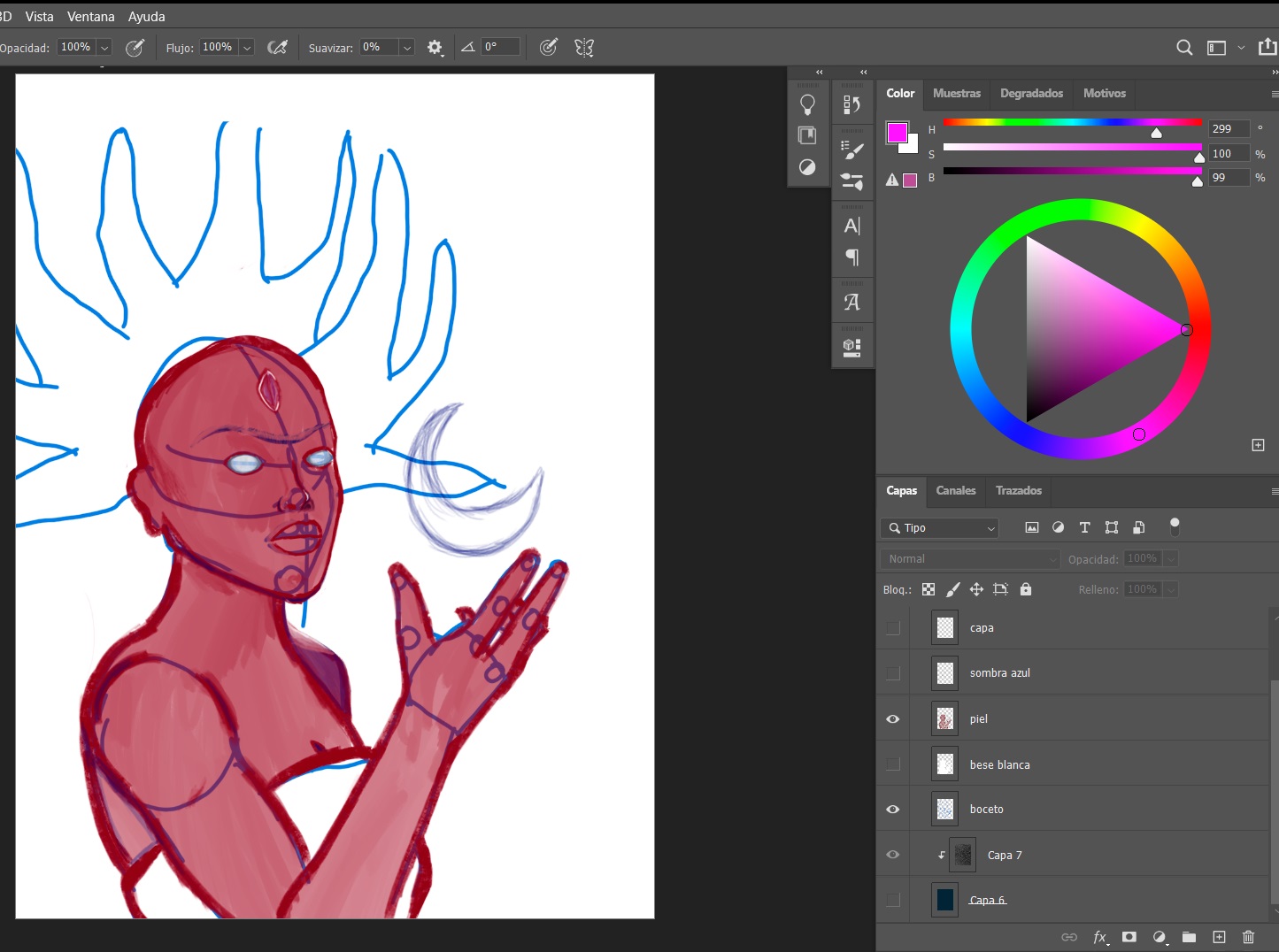The height and width of the screenshot is (952, 1279).
Task: Hide the piel layer
Action: (893, 719)
